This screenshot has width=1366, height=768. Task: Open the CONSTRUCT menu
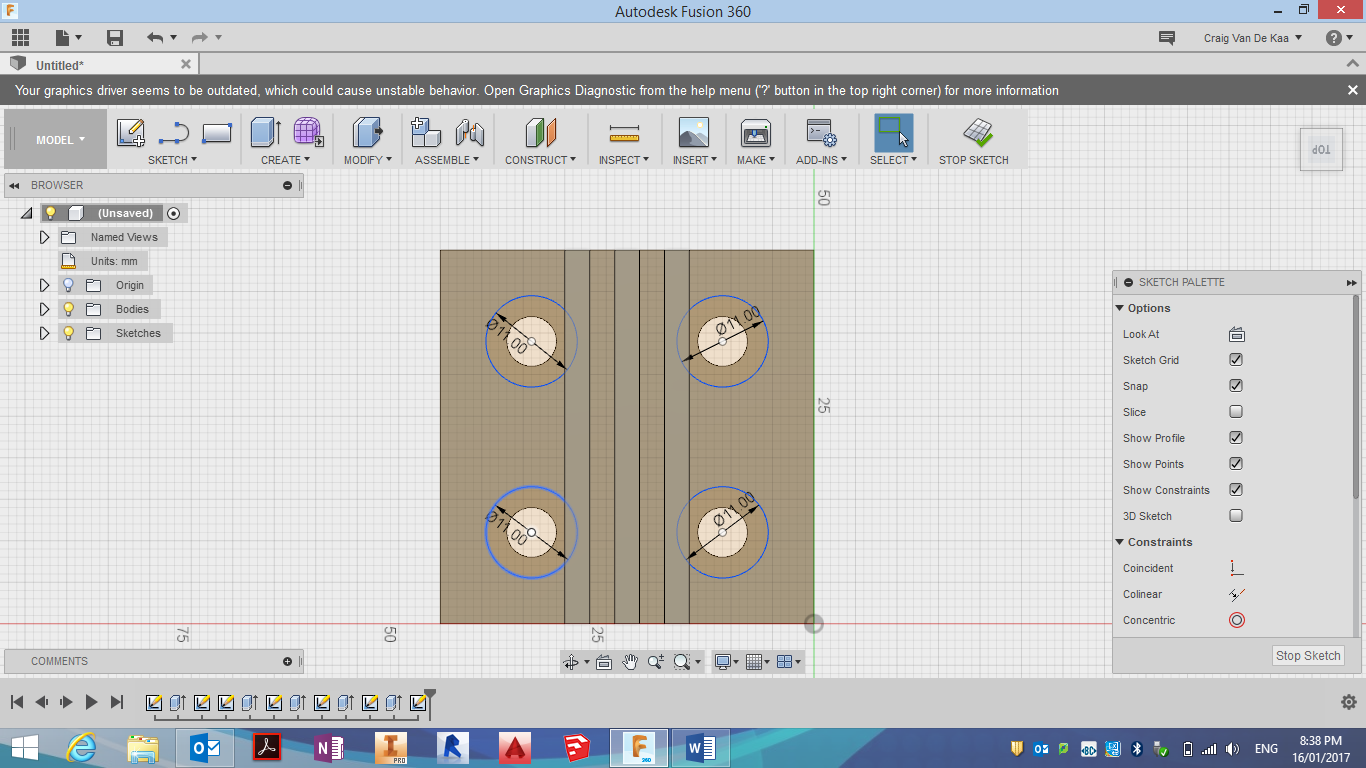pos(540,160)
